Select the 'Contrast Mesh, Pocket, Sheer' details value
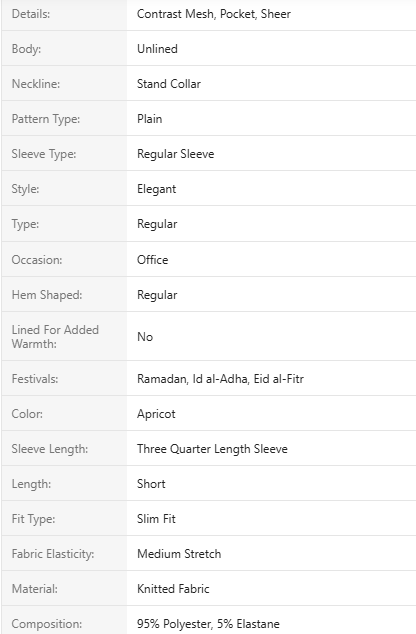The width and height of the screenshot is (416, 634). [213, 14]
